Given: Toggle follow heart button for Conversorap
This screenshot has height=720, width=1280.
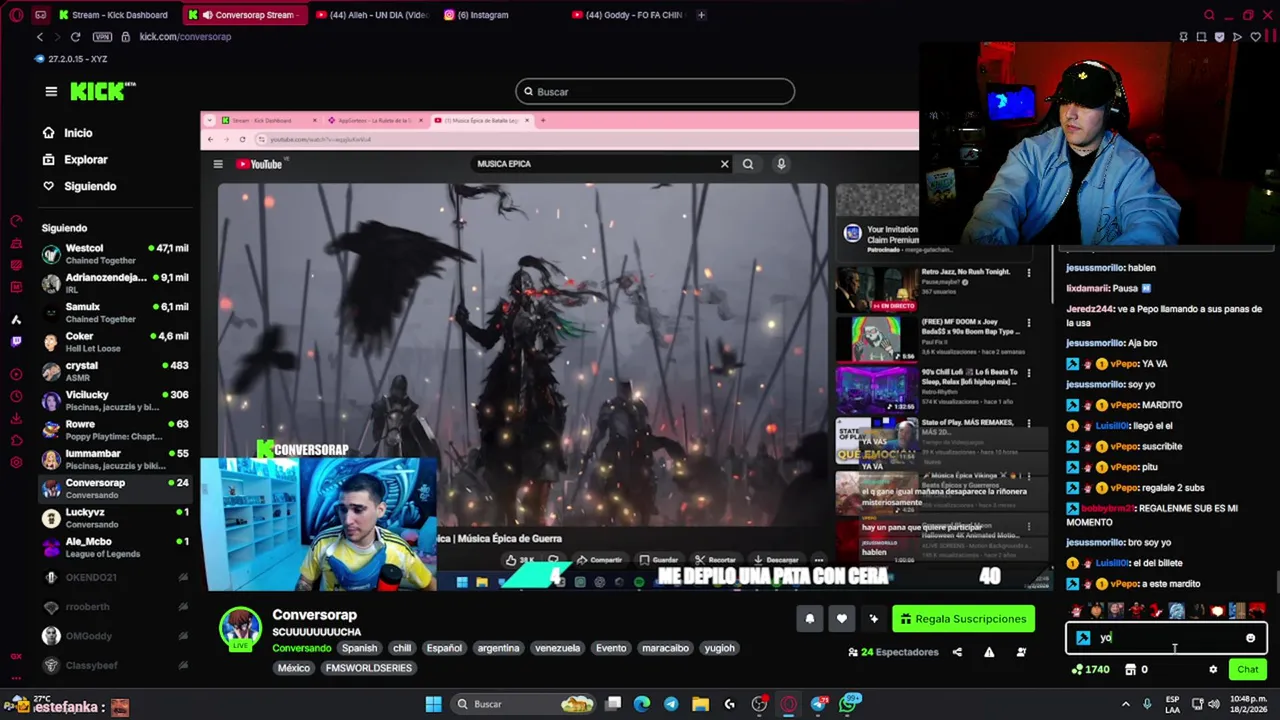Looking at the screenshot, I should [842, 619].
